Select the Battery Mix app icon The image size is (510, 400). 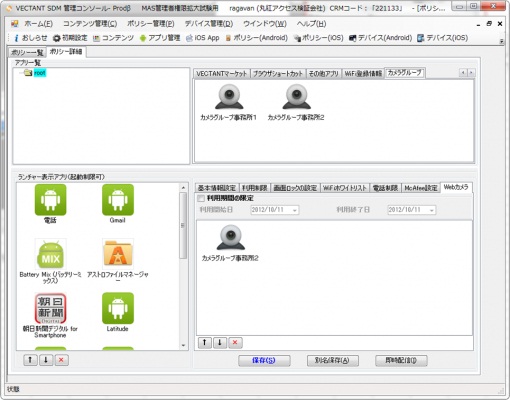coord(51,254)
